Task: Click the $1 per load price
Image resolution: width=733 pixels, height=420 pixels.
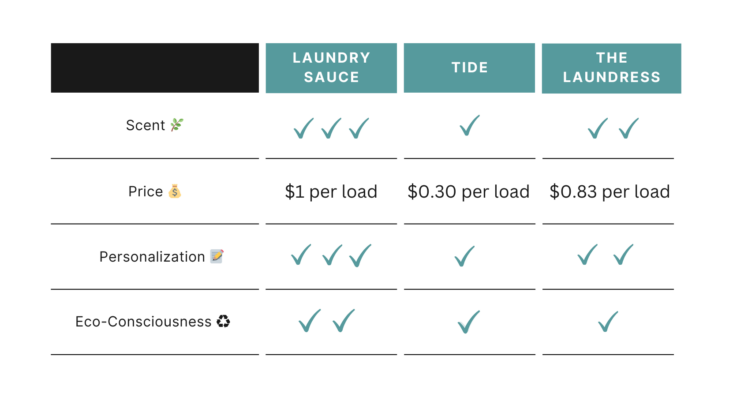Action: pyautogui.click(x=331, y=192)
